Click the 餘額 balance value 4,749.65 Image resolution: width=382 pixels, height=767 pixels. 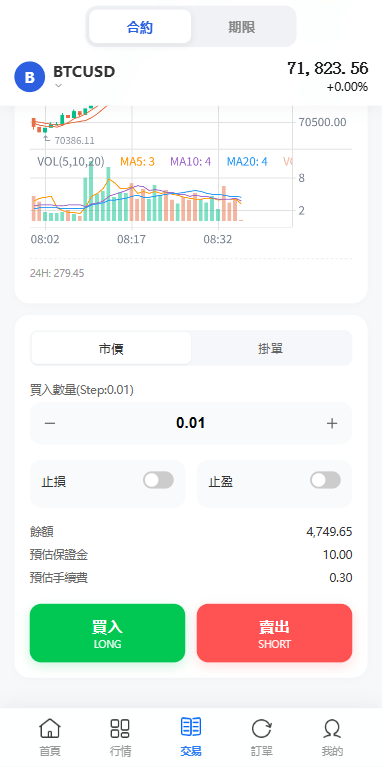329,532
